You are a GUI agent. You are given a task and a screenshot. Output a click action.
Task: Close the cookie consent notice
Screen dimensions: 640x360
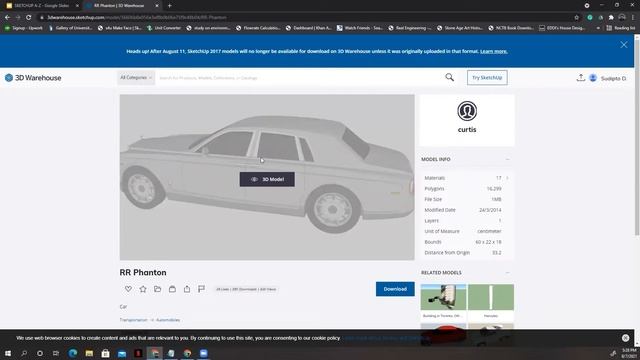click(625, 338)
